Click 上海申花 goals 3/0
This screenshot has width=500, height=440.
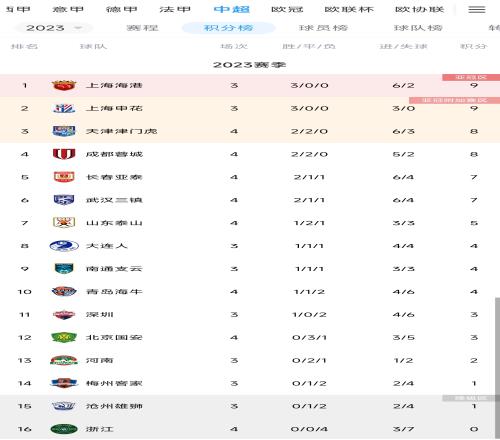[x=403, y=108]
